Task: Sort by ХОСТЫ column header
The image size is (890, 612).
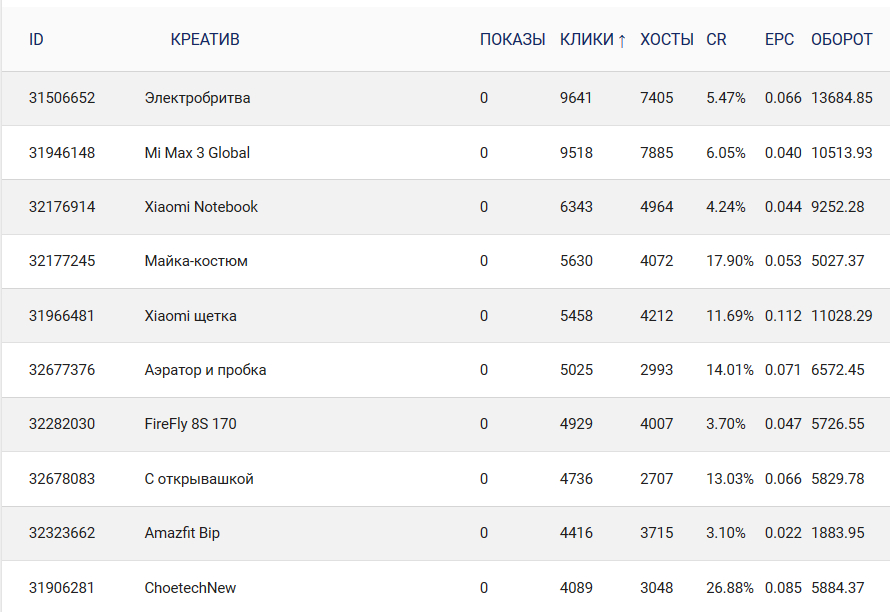Action: pyautogui.click(x=666, y=40)
